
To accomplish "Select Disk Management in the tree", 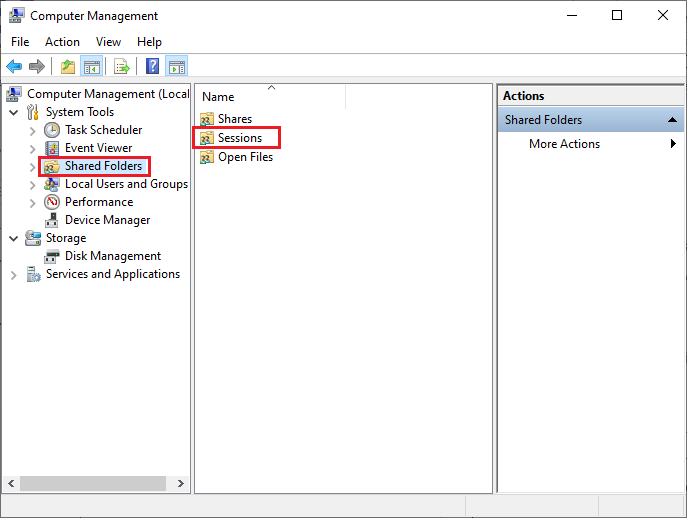I will 113,256.
